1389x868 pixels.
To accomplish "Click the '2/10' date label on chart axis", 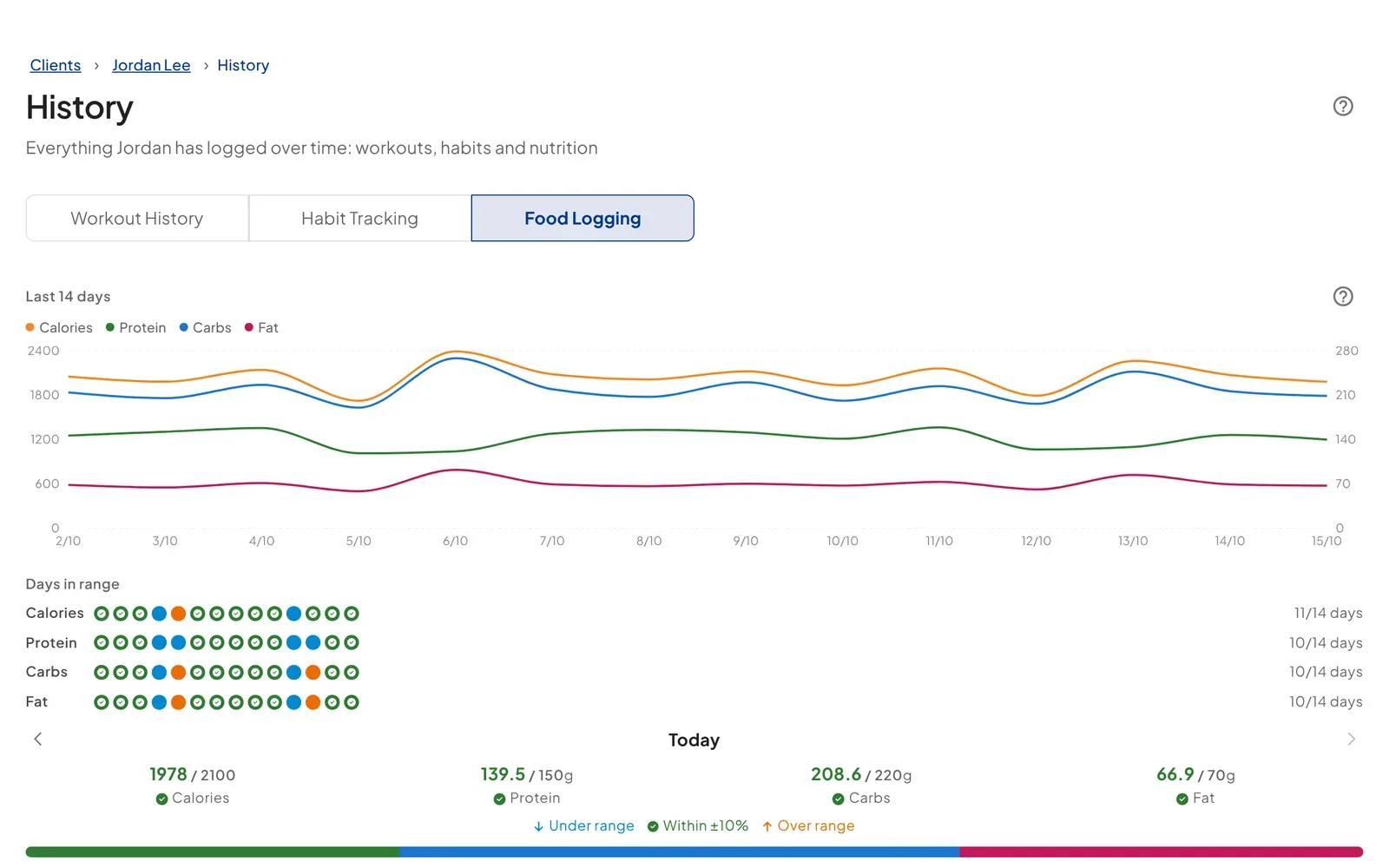I will click(x=68, y=542).
